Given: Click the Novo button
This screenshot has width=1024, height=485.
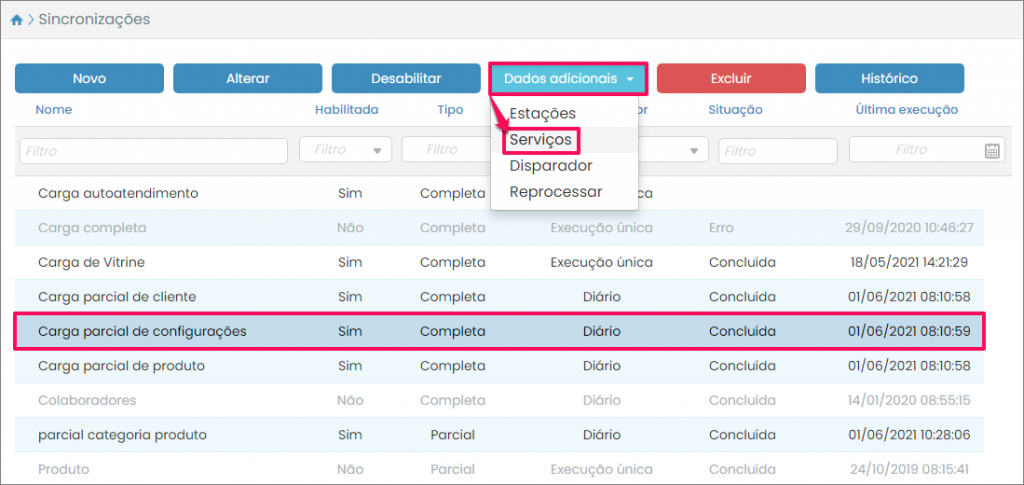Looking at the screenshot, I should click(89, 78).
